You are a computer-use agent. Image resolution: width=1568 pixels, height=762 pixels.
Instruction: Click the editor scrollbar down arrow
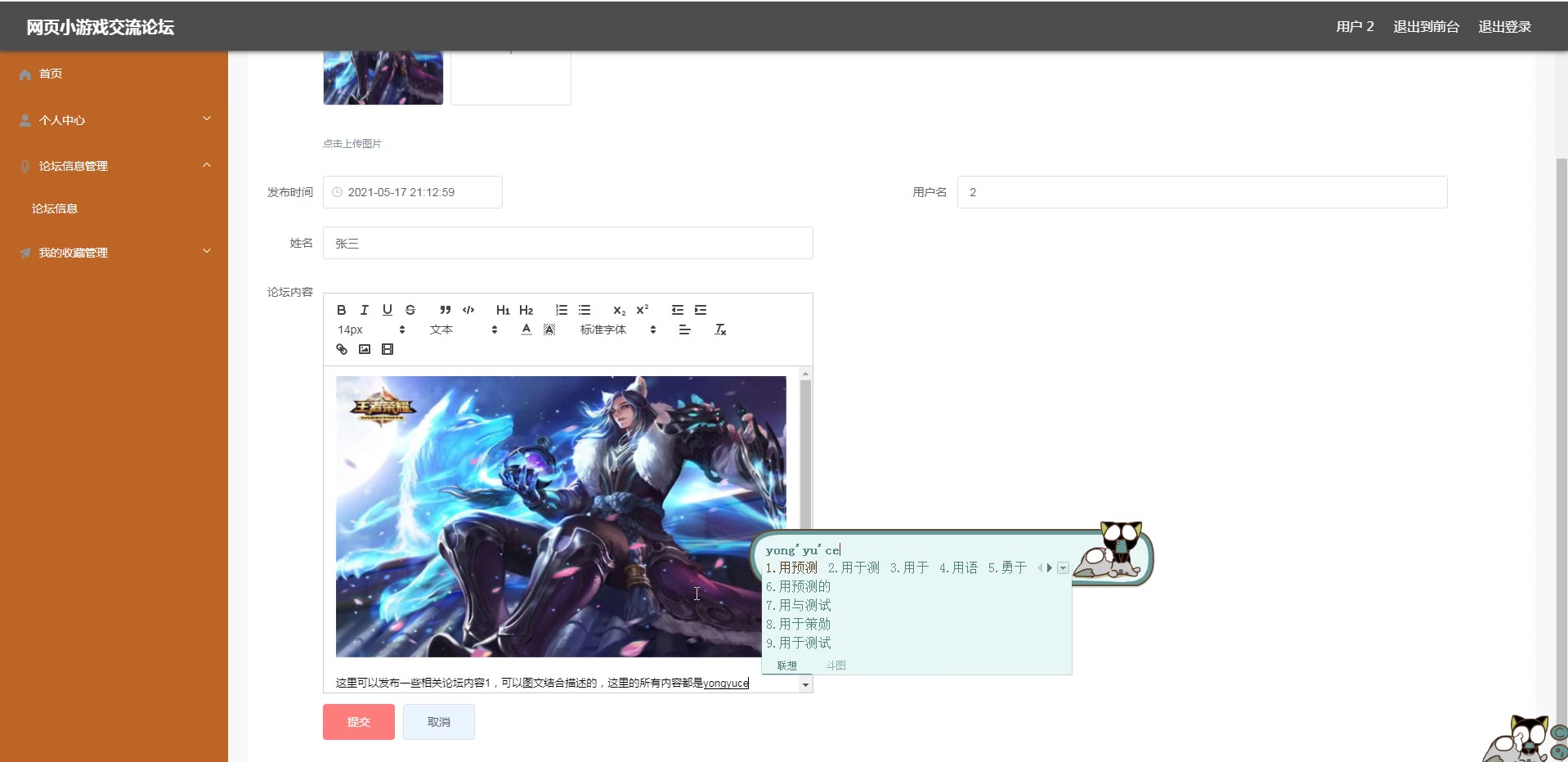pos(806,685)
